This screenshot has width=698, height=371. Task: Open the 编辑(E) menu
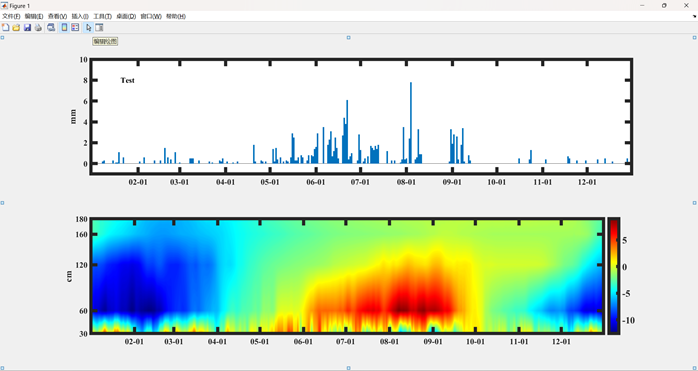point(34,16)
